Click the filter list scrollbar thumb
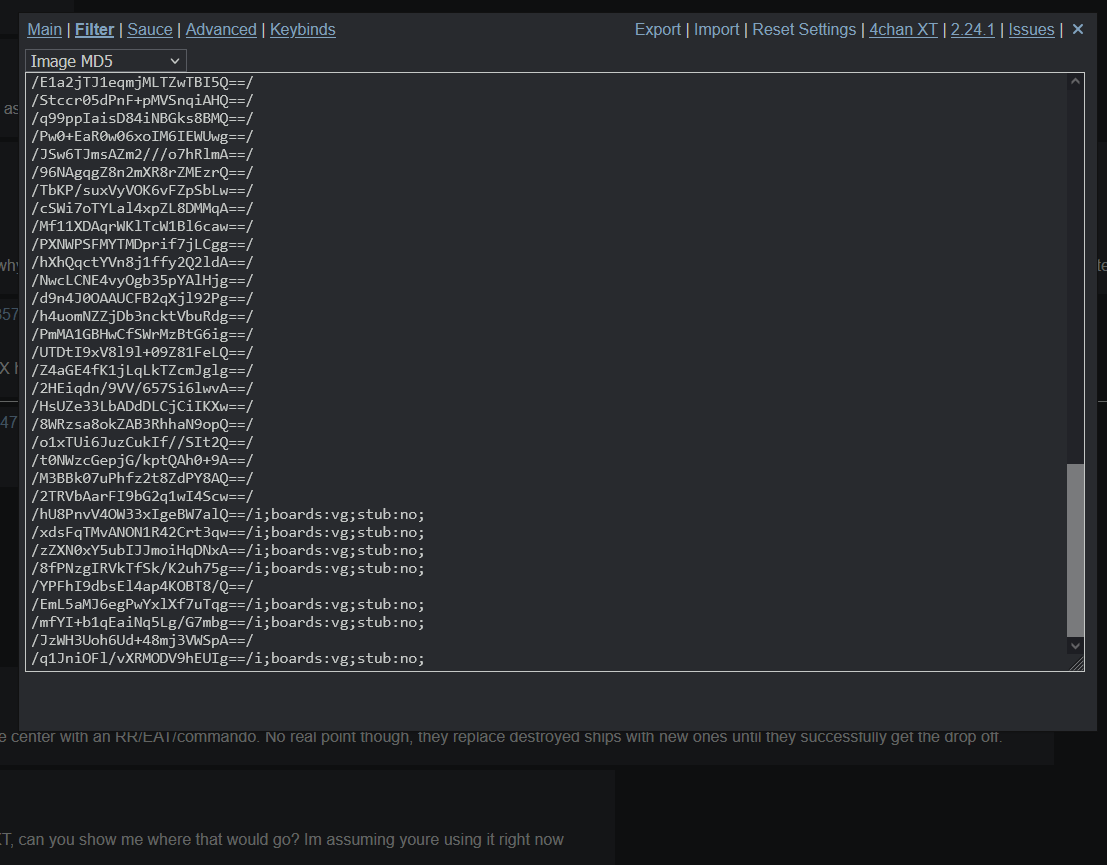The height and width of the screenshot is (865, 1107). [x=1075, y=550]
